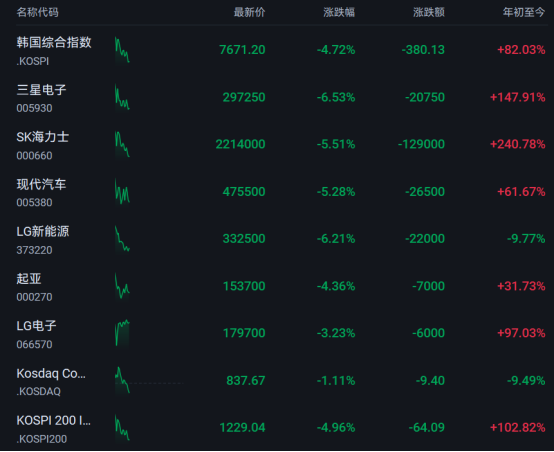
Task: Sort by 涨跌幅 column header
Action: coord(339,12)
